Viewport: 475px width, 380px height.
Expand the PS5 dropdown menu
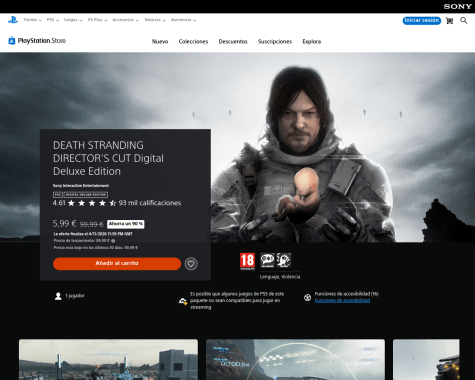pyautogui.click(x=53, y=20)
